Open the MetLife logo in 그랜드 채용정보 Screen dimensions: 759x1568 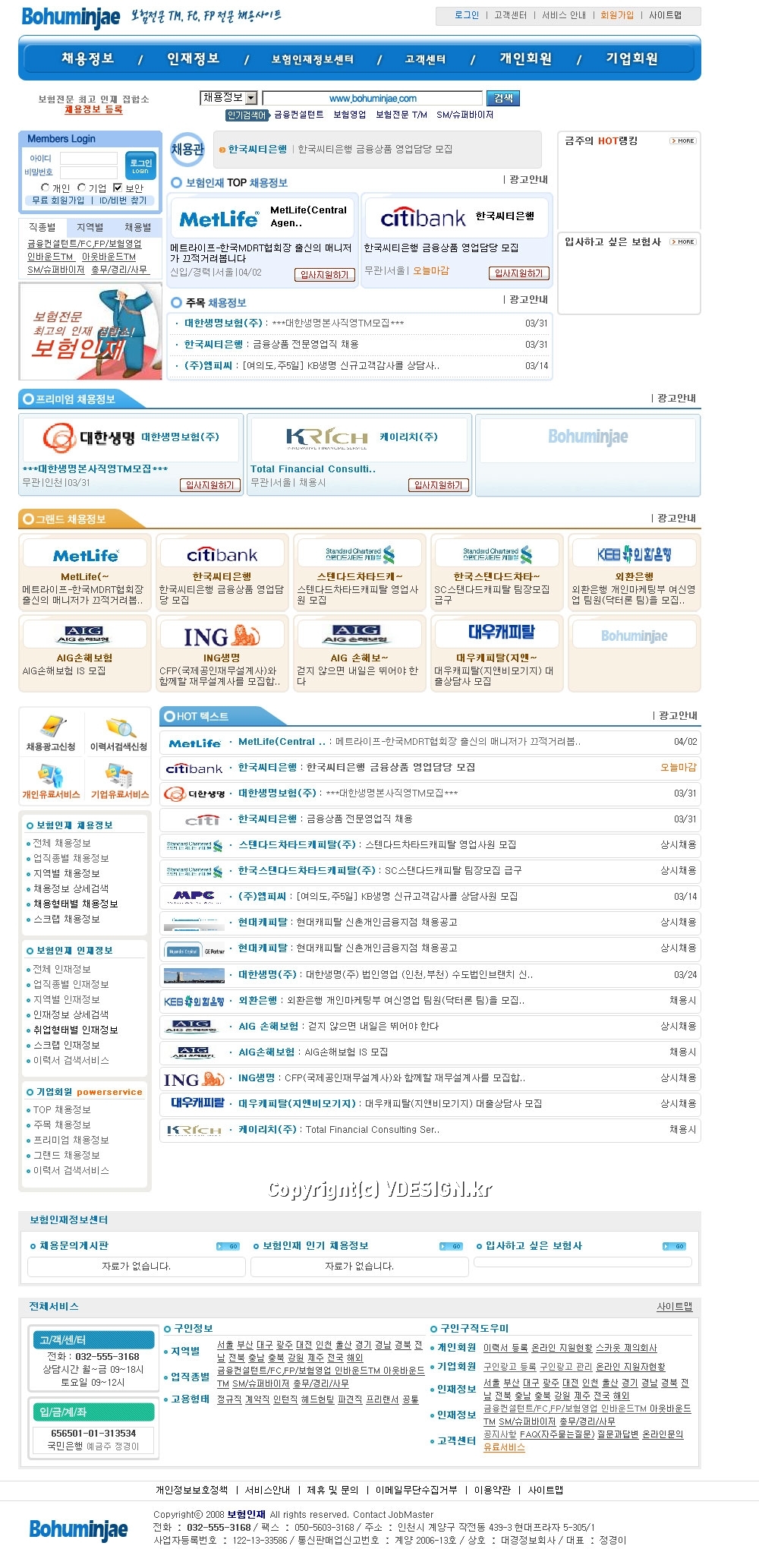pos(85,554)
